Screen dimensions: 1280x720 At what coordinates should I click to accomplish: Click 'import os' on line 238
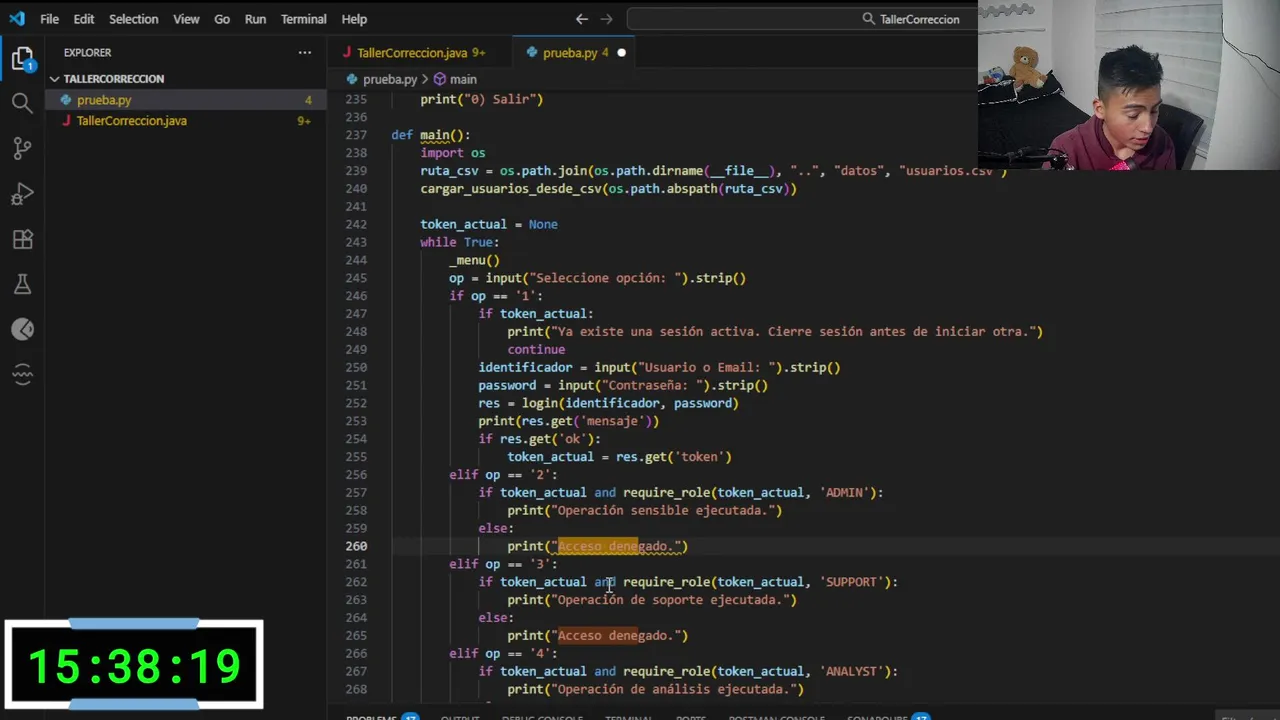[453, 153]
